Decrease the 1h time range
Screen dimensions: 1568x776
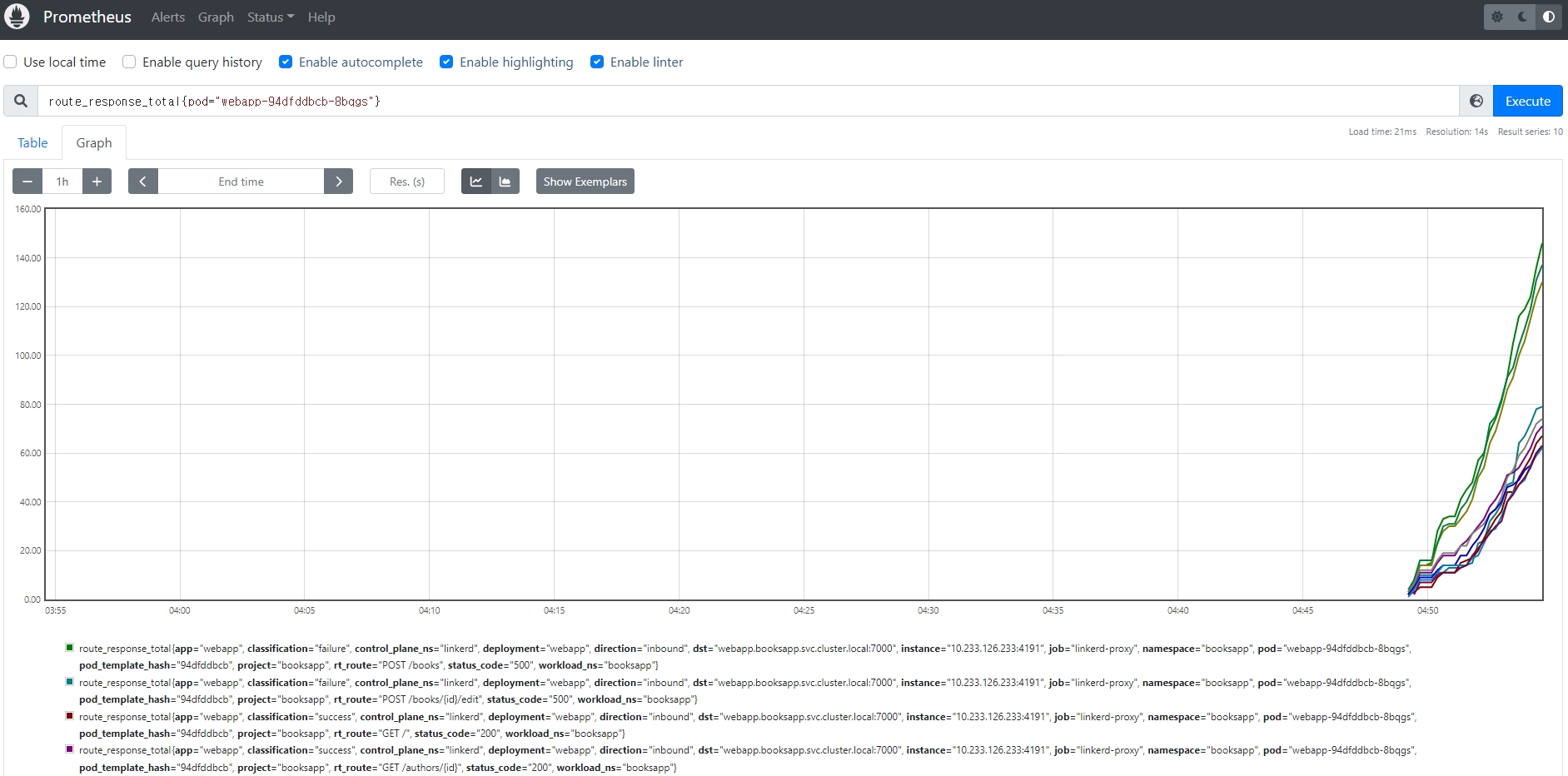27,182
